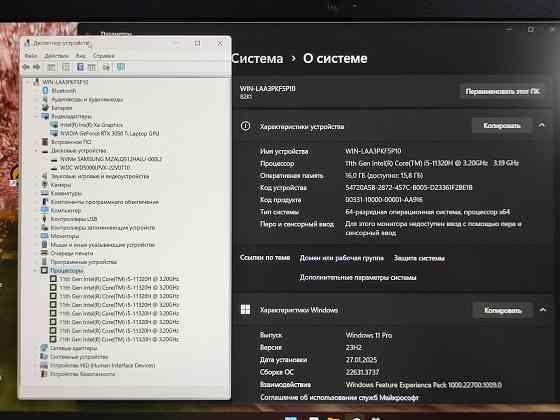
Task: Select NVMe SAMSUNG disk drive row
Action: click(x=111, y=159)
